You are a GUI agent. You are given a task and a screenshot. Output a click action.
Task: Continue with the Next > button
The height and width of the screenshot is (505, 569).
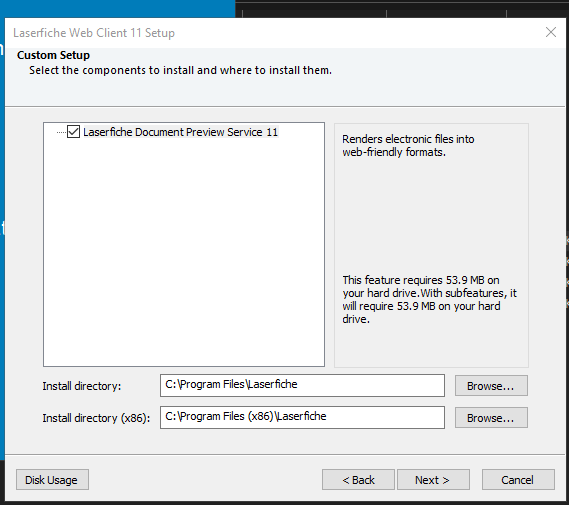(433, 480)
